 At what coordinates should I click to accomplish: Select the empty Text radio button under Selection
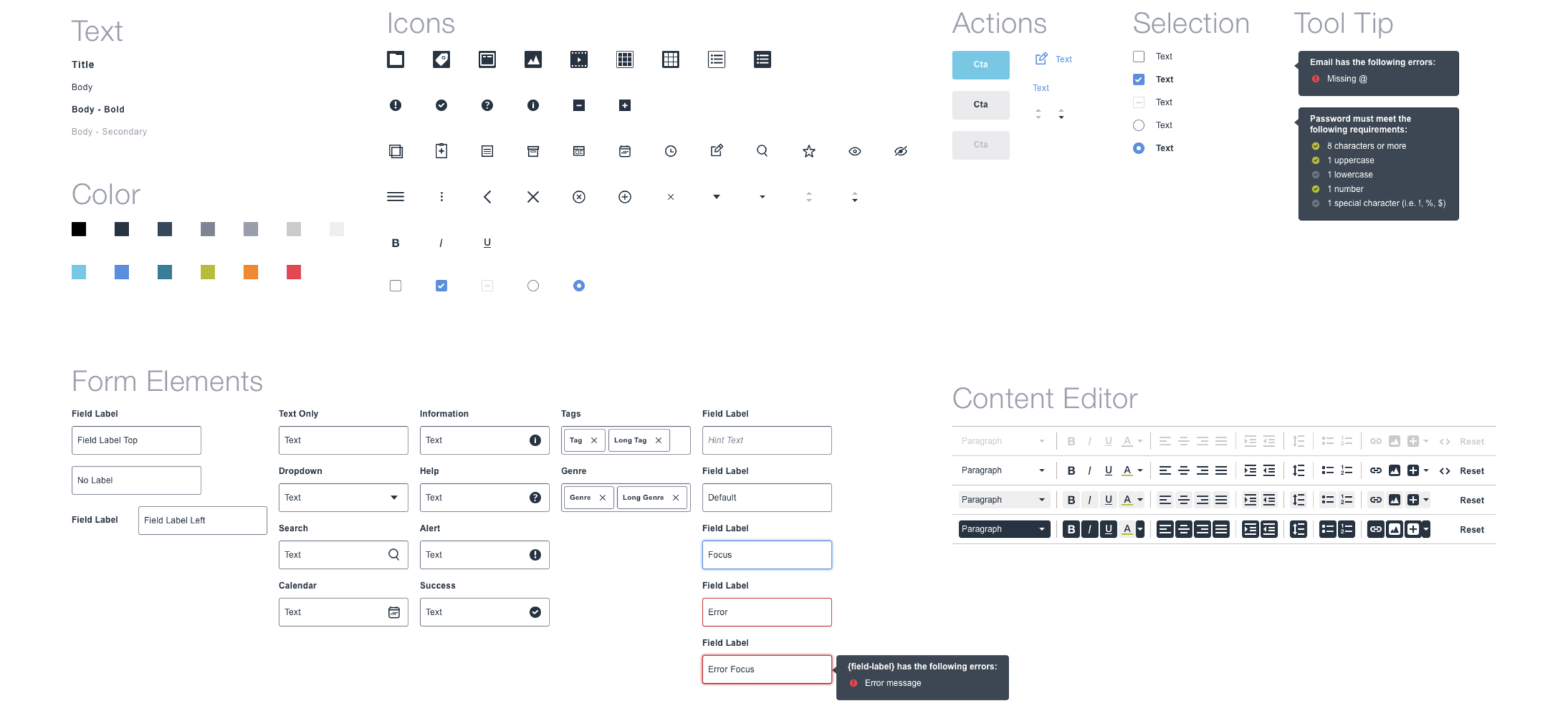tap(1138, 125)
